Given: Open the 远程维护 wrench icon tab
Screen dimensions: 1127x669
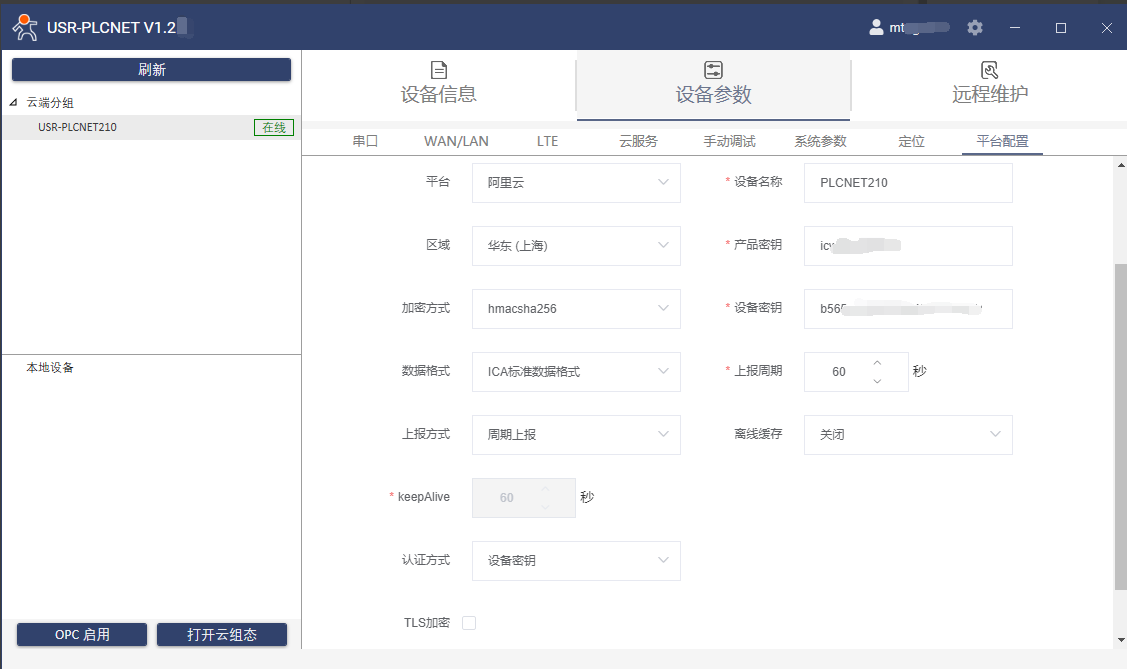Looking at the screenshot, I should 989,70.
